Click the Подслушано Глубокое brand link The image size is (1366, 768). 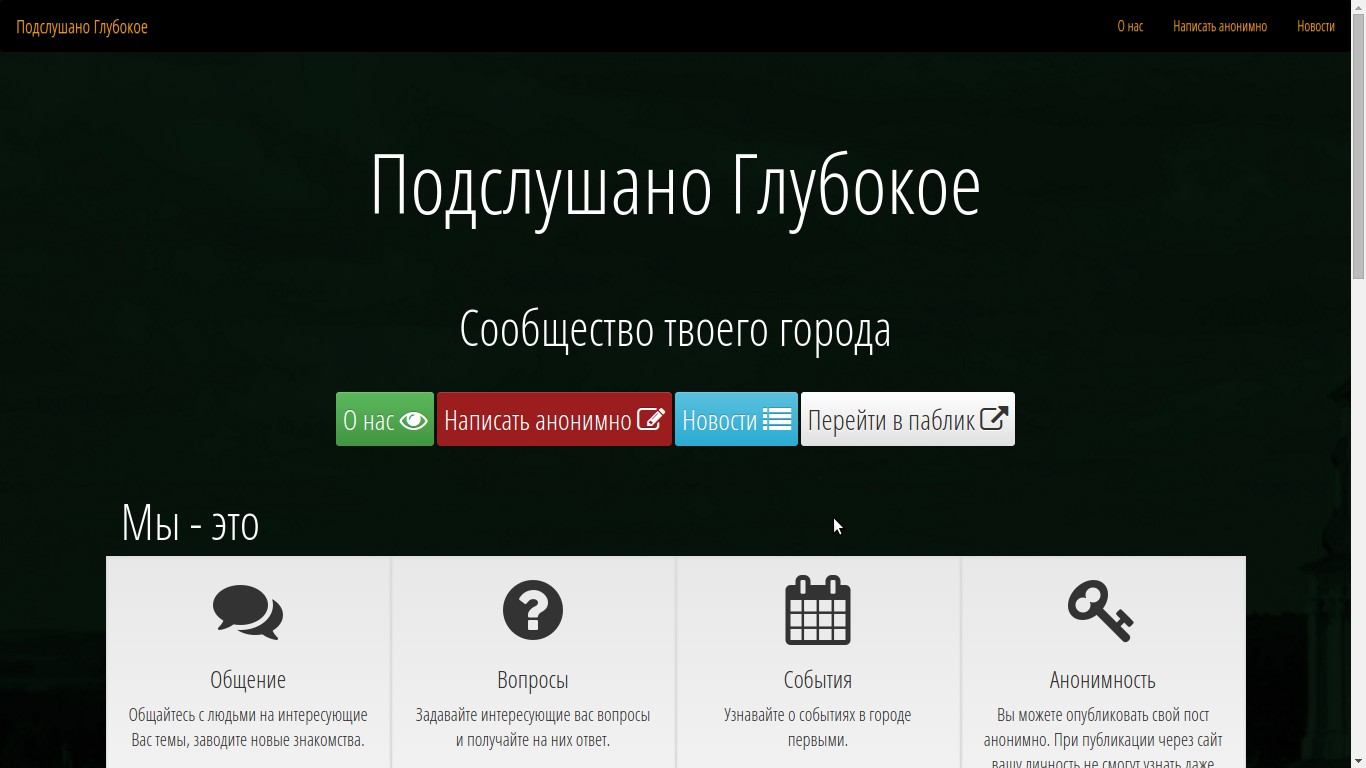point(82,26)
